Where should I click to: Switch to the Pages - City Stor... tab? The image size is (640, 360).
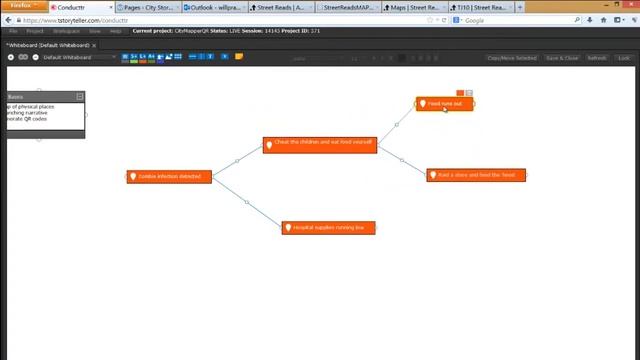tap(148, 7)
